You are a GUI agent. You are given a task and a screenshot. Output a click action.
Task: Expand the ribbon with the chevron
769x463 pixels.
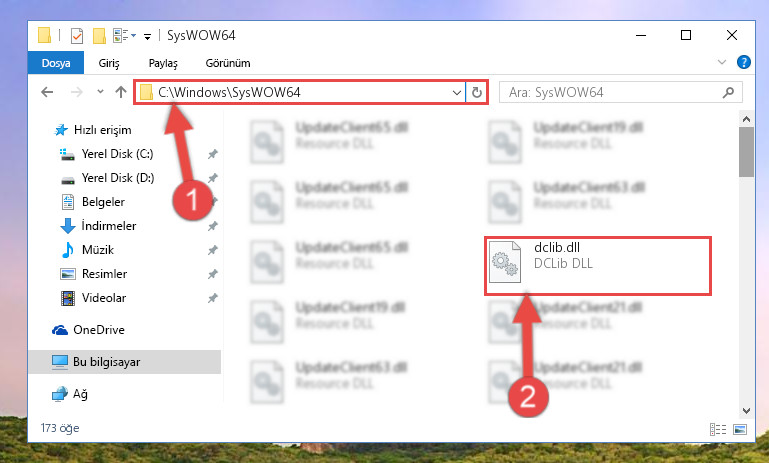722,62
